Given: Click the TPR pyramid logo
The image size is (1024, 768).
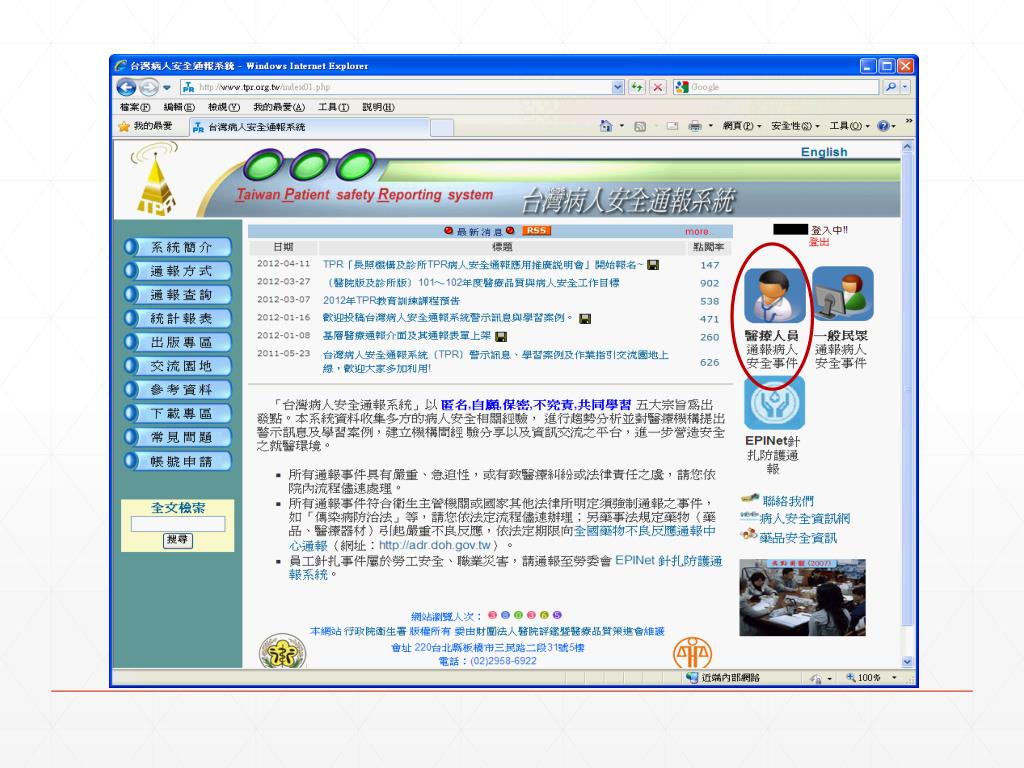Looking at the screenshot, I should [155, 180].
